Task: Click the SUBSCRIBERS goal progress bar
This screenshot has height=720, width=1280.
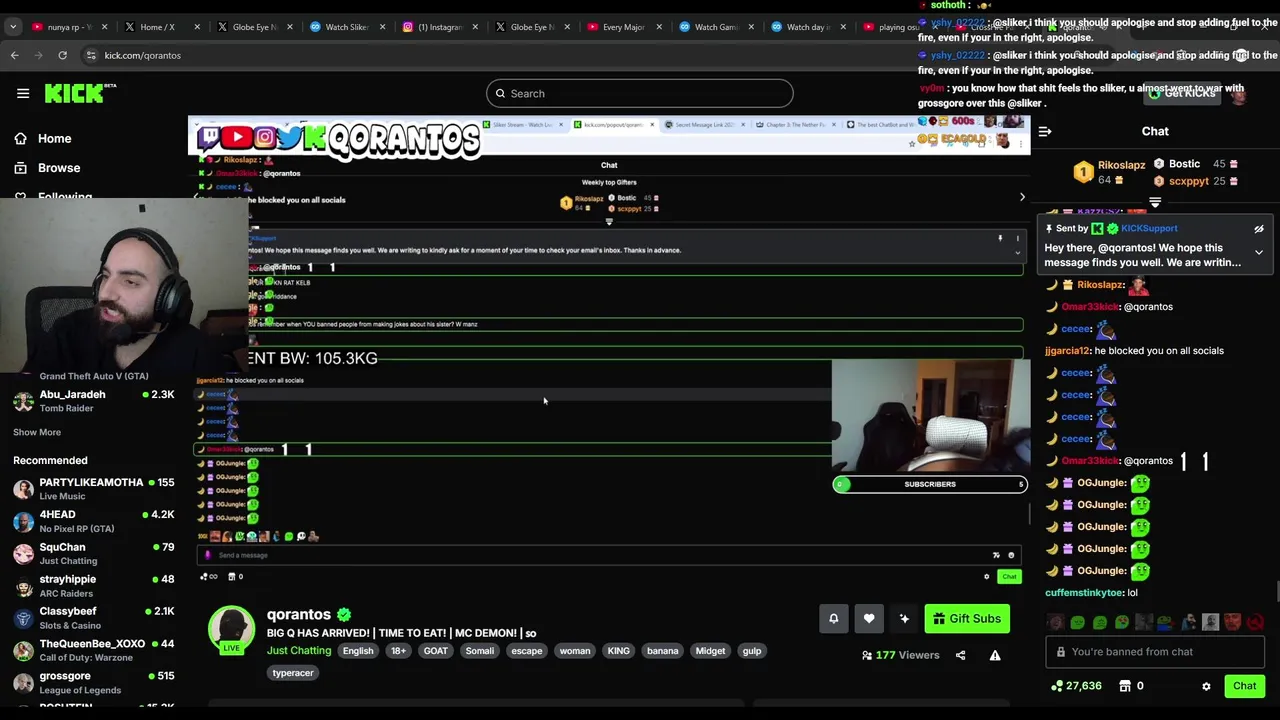Action: [930, 484]
